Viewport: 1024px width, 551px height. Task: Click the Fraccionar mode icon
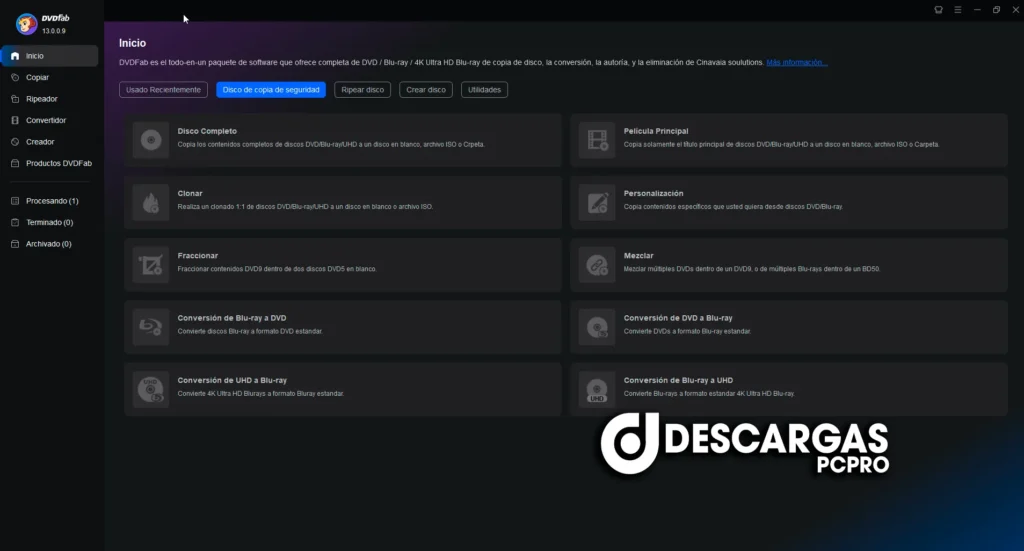[x=151, y=264]
